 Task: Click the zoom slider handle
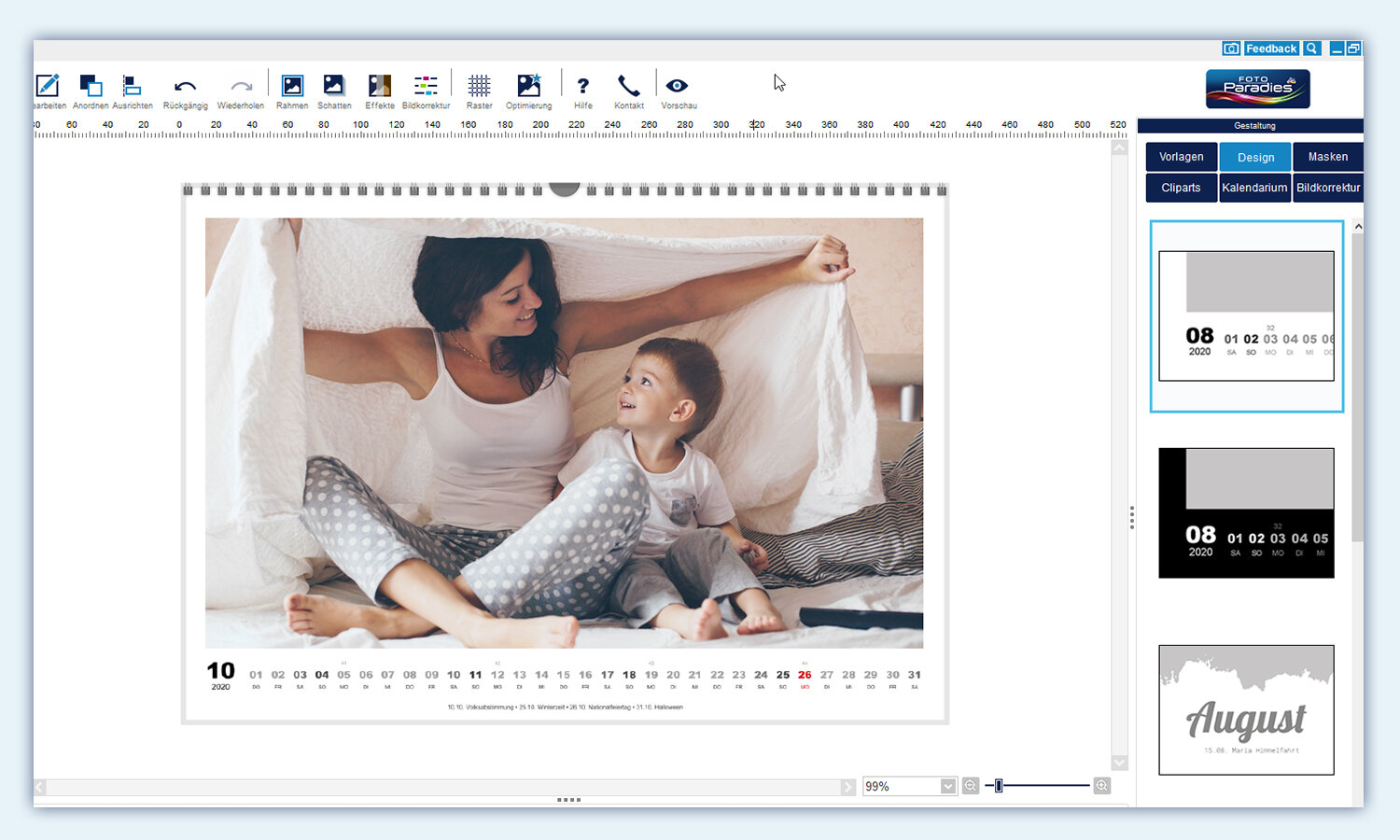coord(999,786)
